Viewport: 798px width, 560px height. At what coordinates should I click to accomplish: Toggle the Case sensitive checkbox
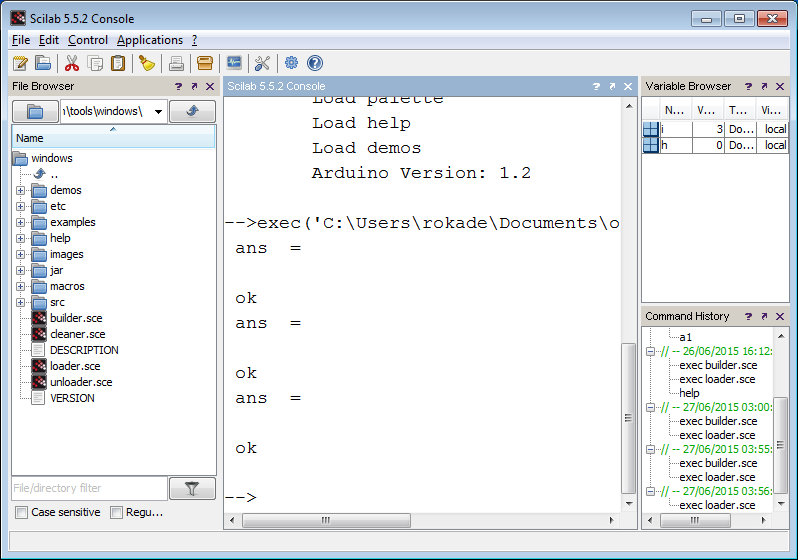pyautogui.click(x=21, y=513)
